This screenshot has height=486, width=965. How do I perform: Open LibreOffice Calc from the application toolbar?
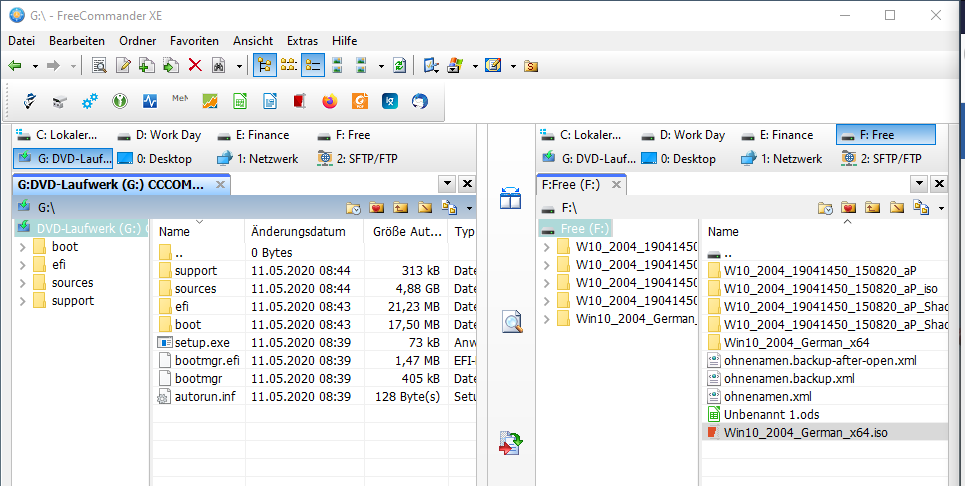tap(240, 101)
